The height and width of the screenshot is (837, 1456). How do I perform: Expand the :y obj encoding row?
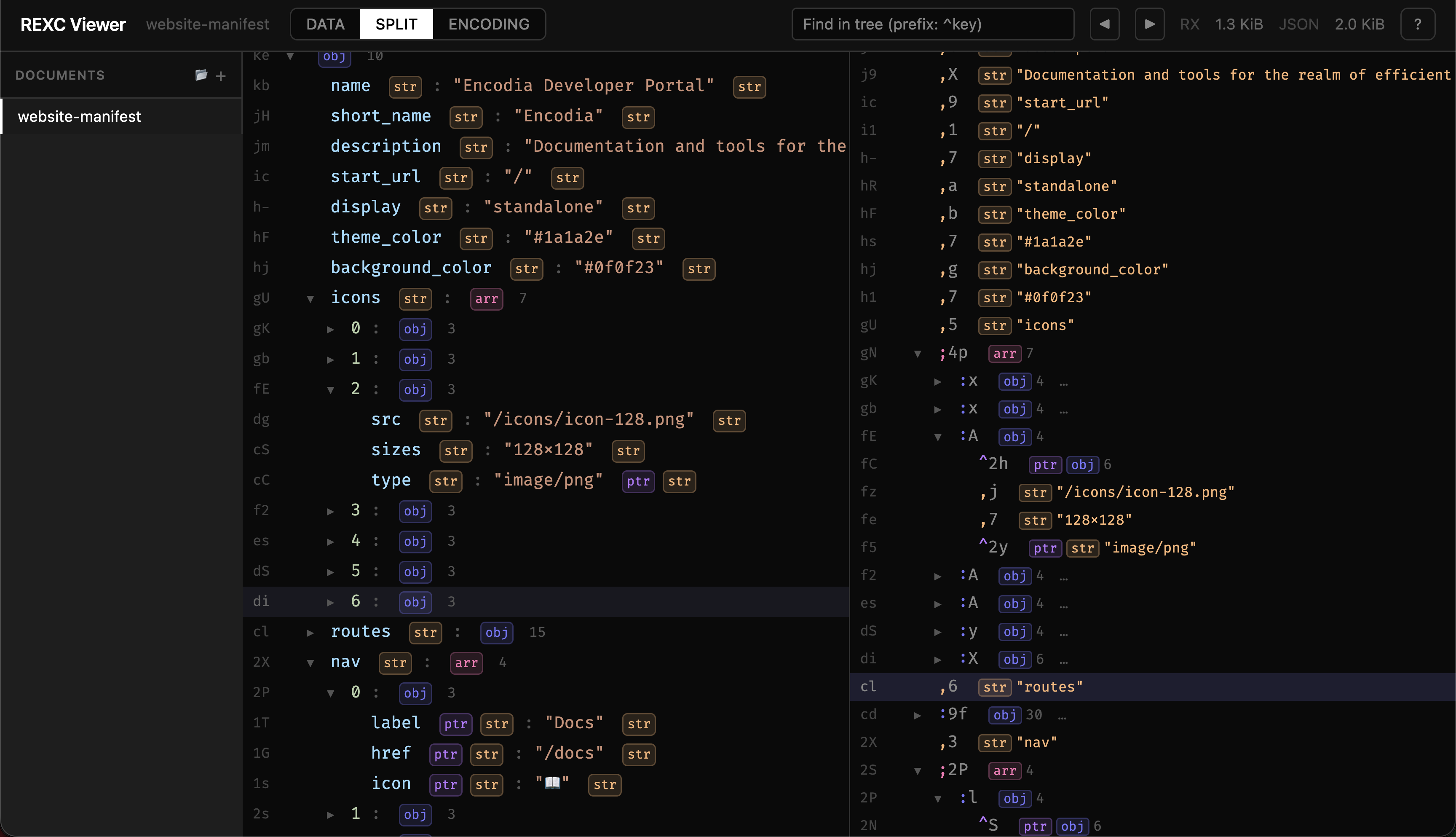pos(938,632)
